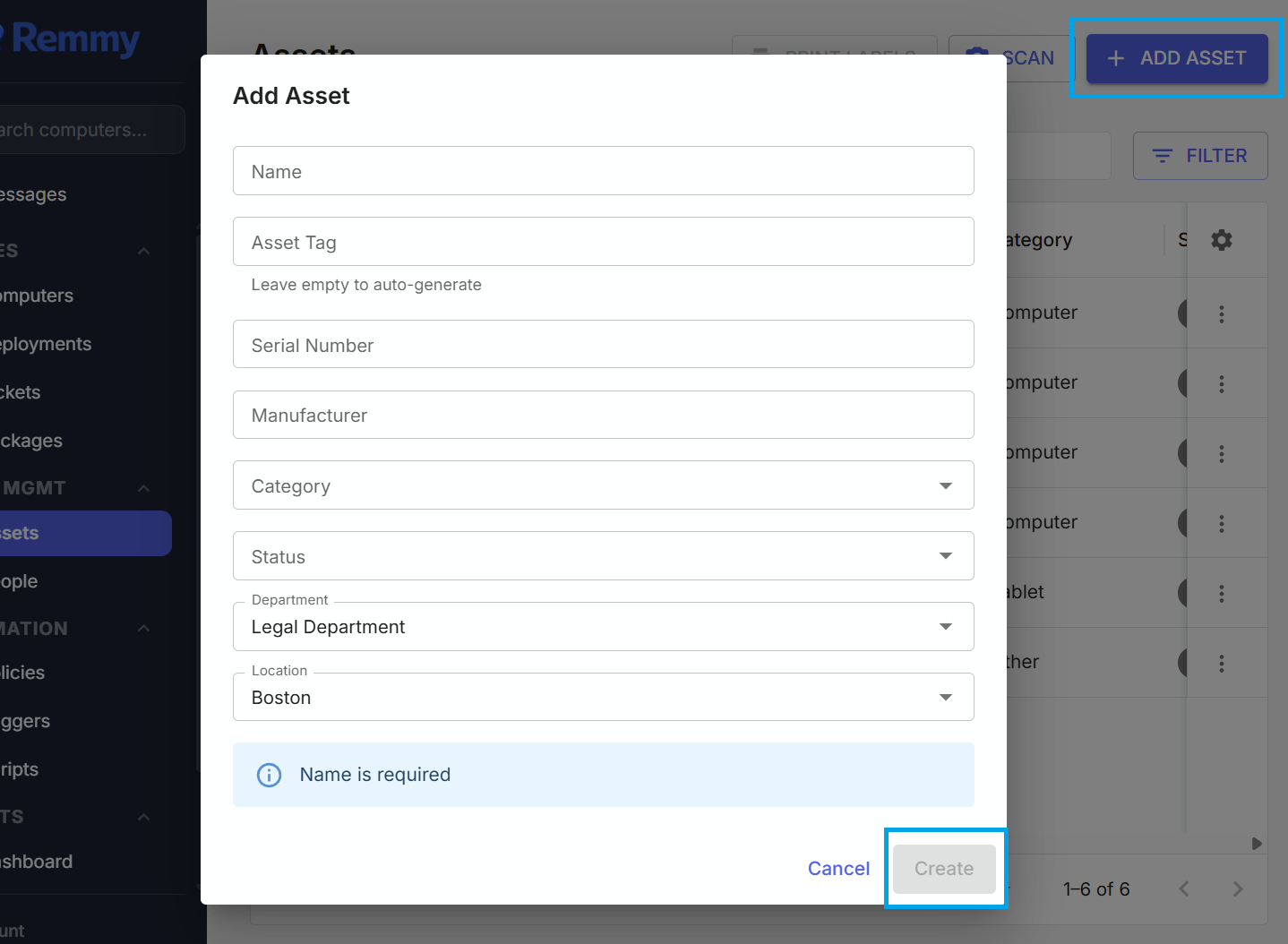
Task: Click the table column settings gear icon
Action: (1221, 240)
